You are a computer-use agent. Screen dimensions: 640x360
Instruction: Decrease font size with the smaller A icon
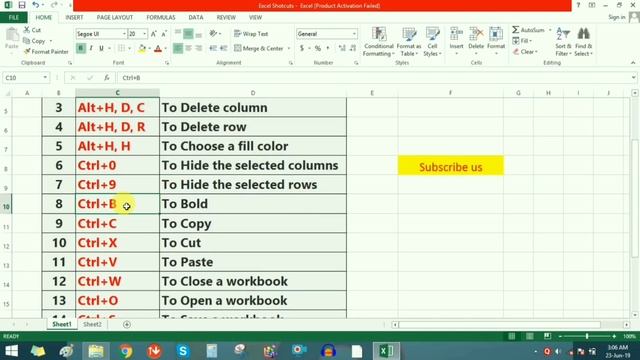[164, 34]
